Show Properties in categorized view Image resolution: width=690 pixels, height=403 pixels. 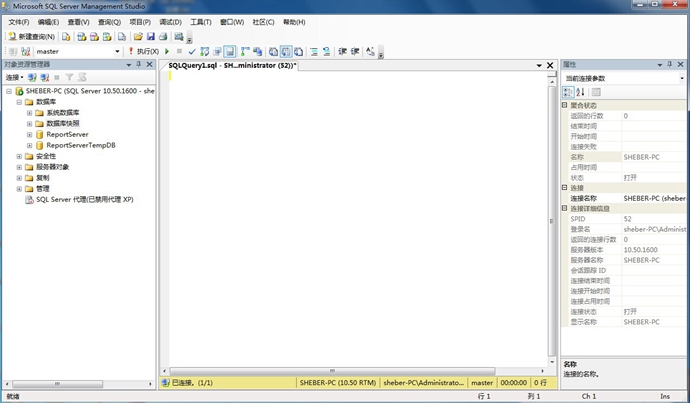pyautogui.click(x=568, y=92)
